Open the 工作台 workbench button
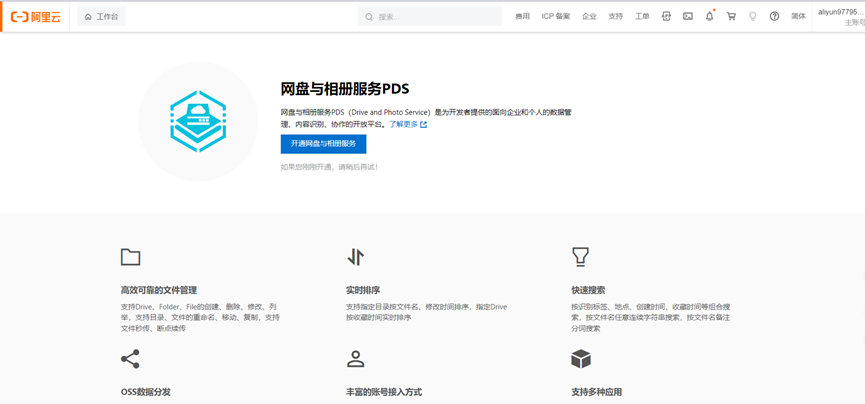 point(102,17)
